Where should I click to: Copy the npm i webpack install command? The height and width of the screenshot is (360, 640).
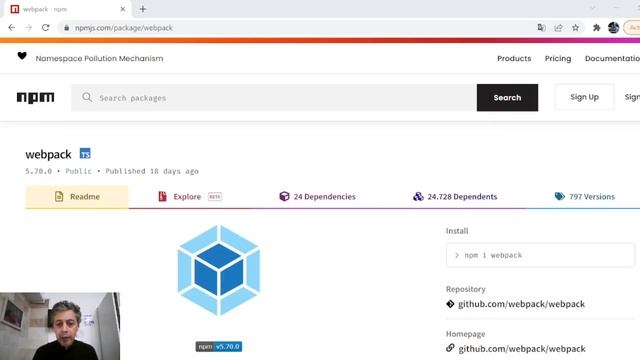pyautogui.click(x=540, y=255)
